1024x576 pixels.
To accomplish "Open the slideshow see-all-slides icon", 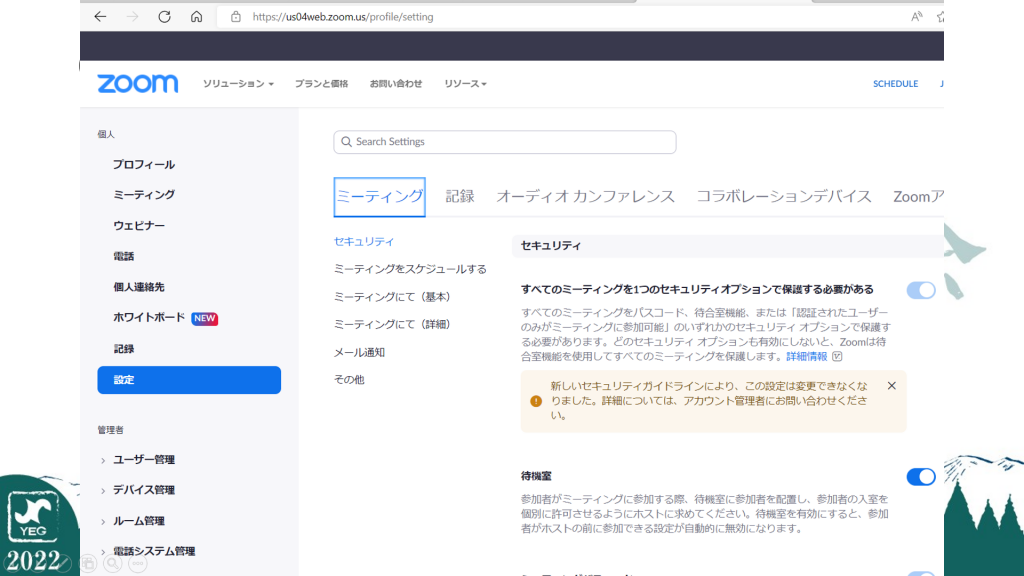I will 88,563.
